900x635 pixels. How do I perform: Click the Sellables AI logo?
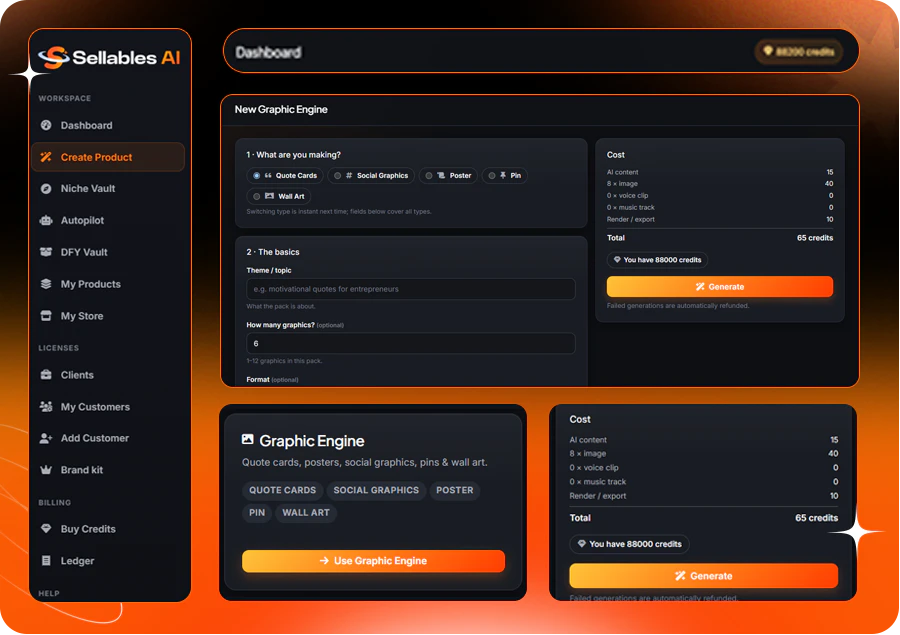pyautogui.click(x=109, y=57)
